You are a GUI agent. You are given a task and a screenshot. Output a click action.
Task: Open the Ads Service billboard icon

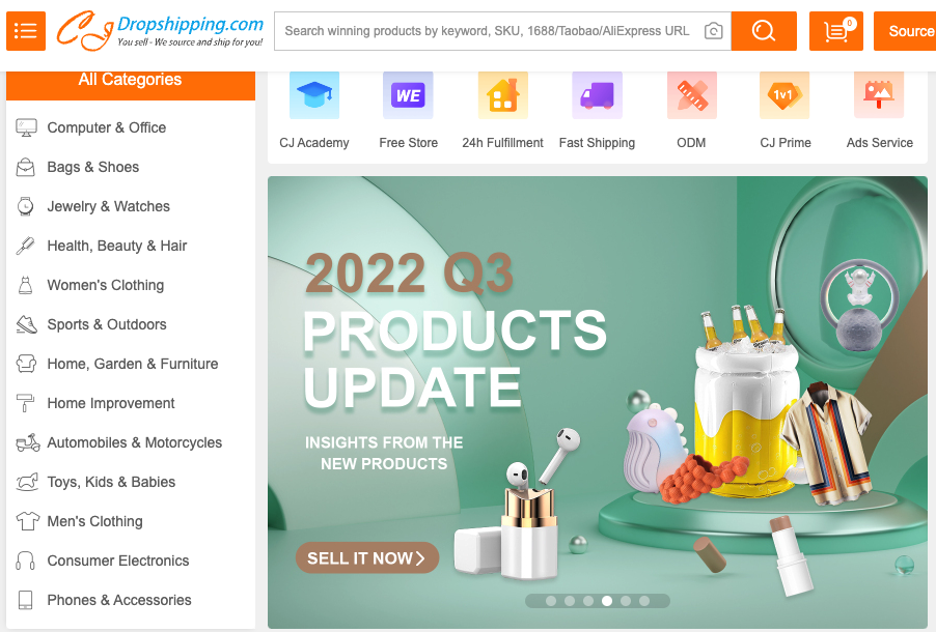pos(879,95)
